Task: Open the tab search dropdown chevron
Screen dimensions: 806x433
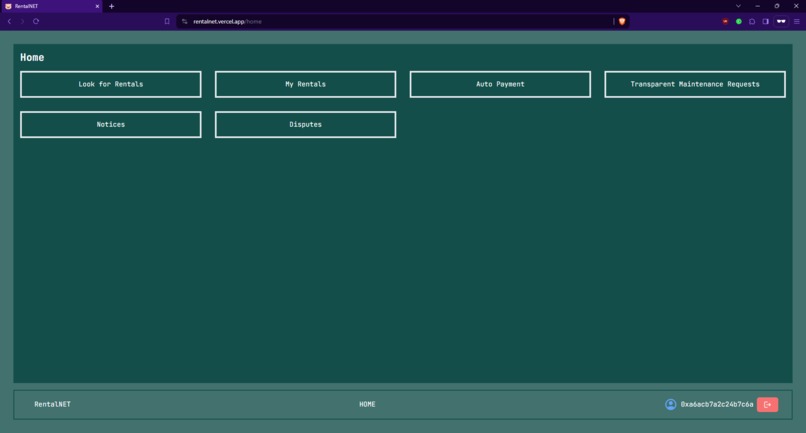Action: [738, 6]
